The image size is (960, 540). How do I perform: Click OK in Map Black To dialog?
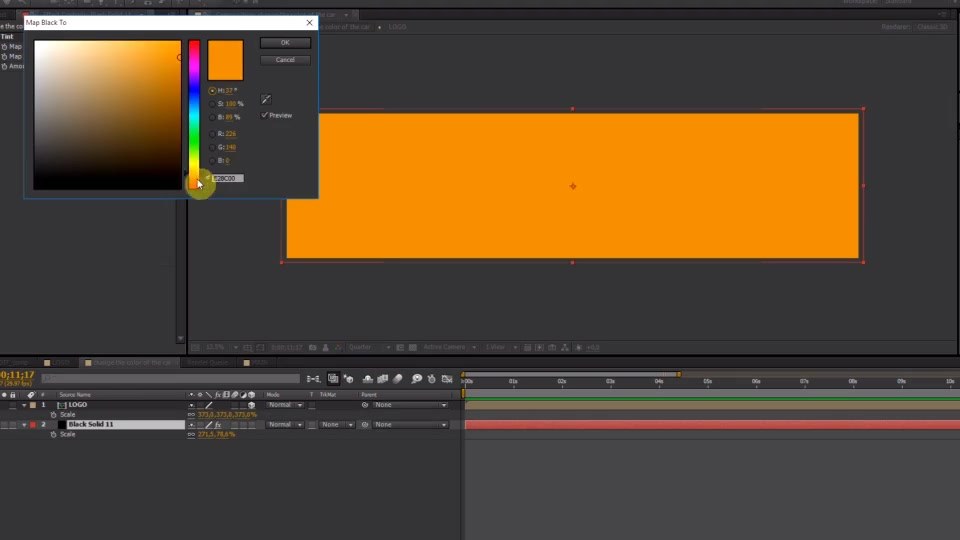coord(285,43)
